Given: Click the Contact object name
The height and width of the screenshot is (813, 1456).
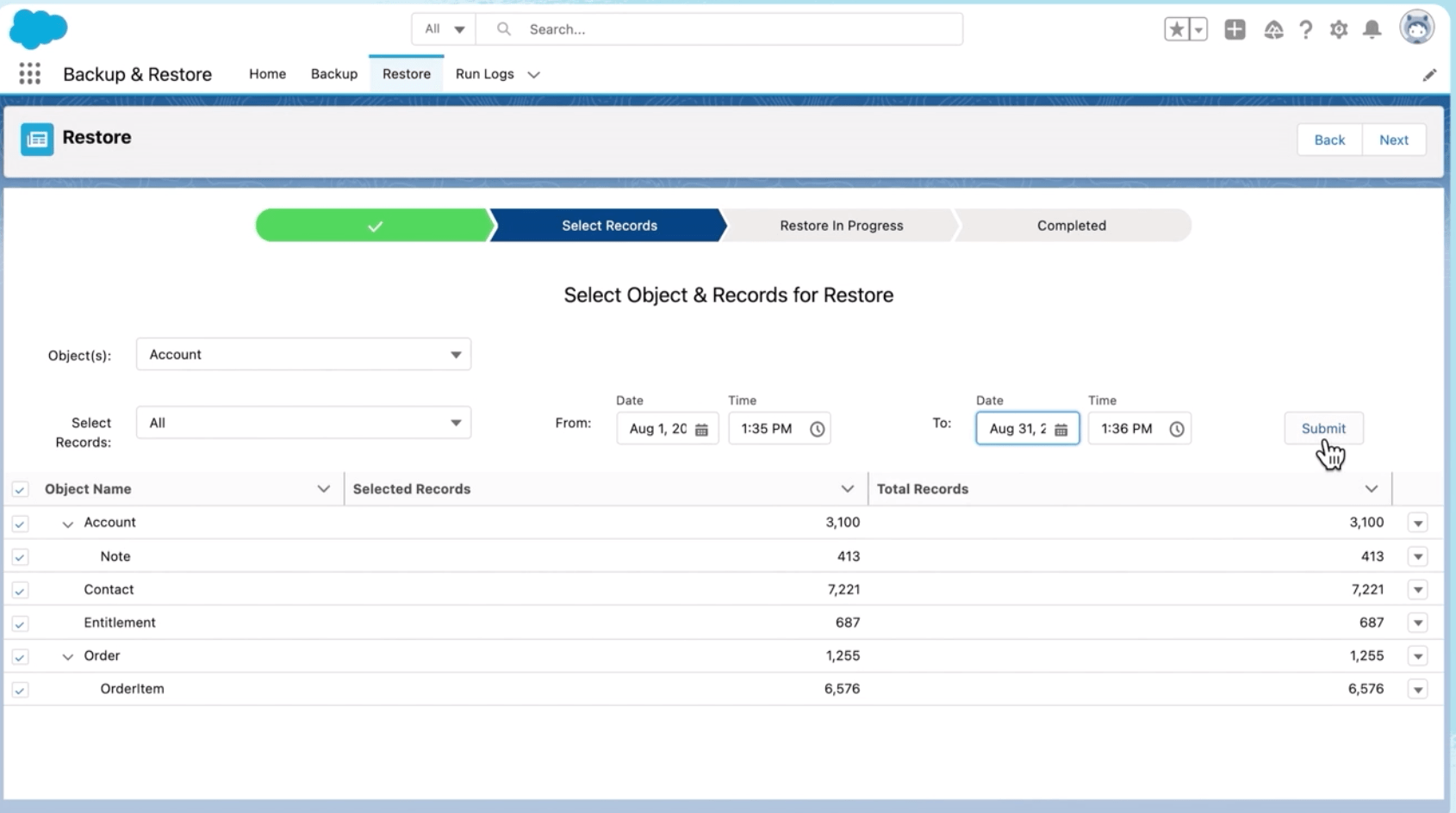Looking at the screenshot, I should pos(109,590).
